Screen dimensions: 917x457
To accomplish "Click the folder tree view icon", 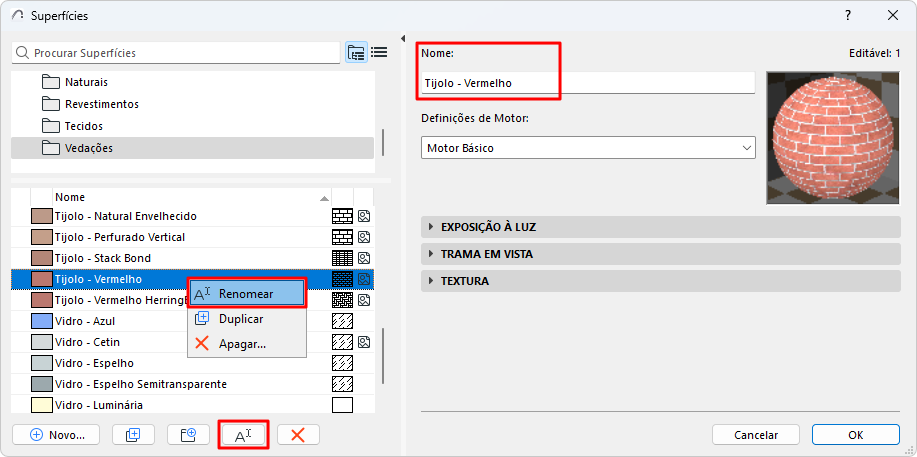I will click(x=356, y=53).
